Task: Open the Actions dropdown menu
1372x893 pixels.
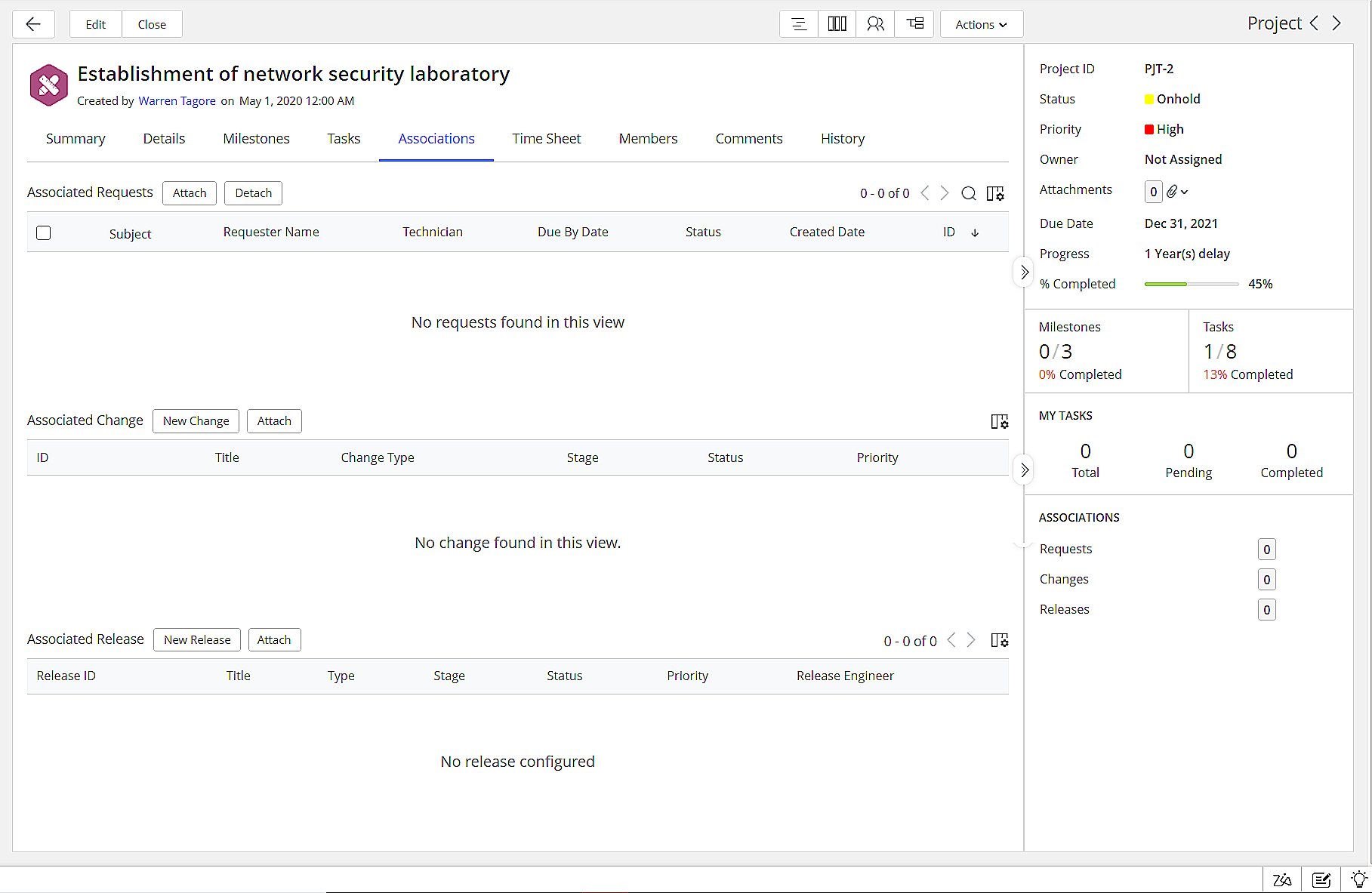Action: point(982,24)
